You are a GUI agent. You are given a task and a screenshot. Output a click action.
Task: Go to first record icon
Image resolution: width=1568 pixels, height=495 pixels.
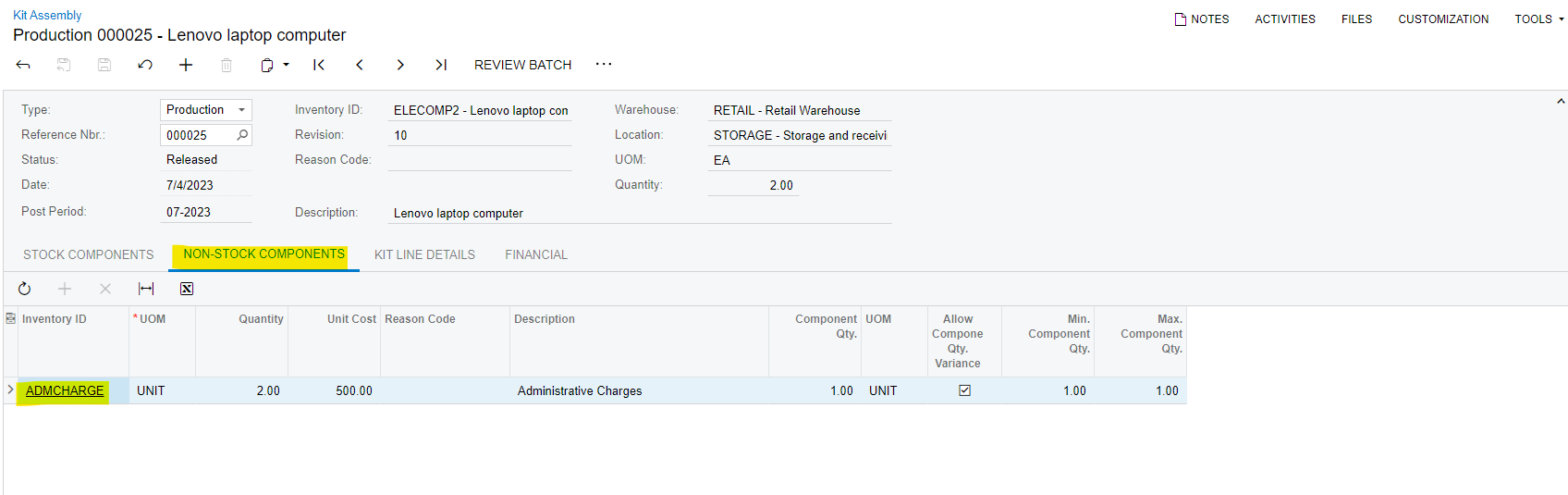pos(319,65)
